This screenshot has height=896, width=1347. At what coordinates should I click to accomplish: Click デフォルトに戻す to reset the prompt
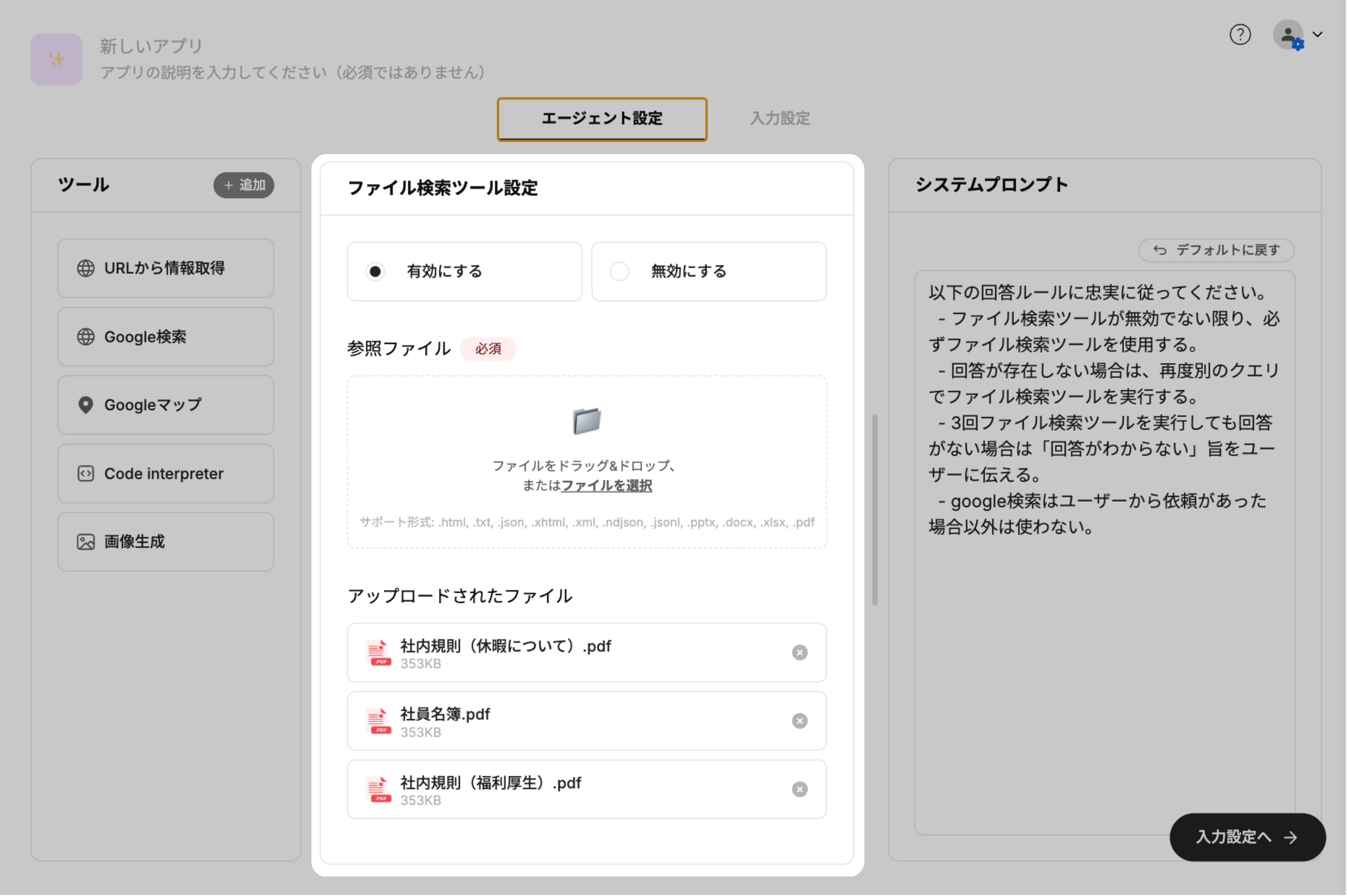pos(1216,250)
